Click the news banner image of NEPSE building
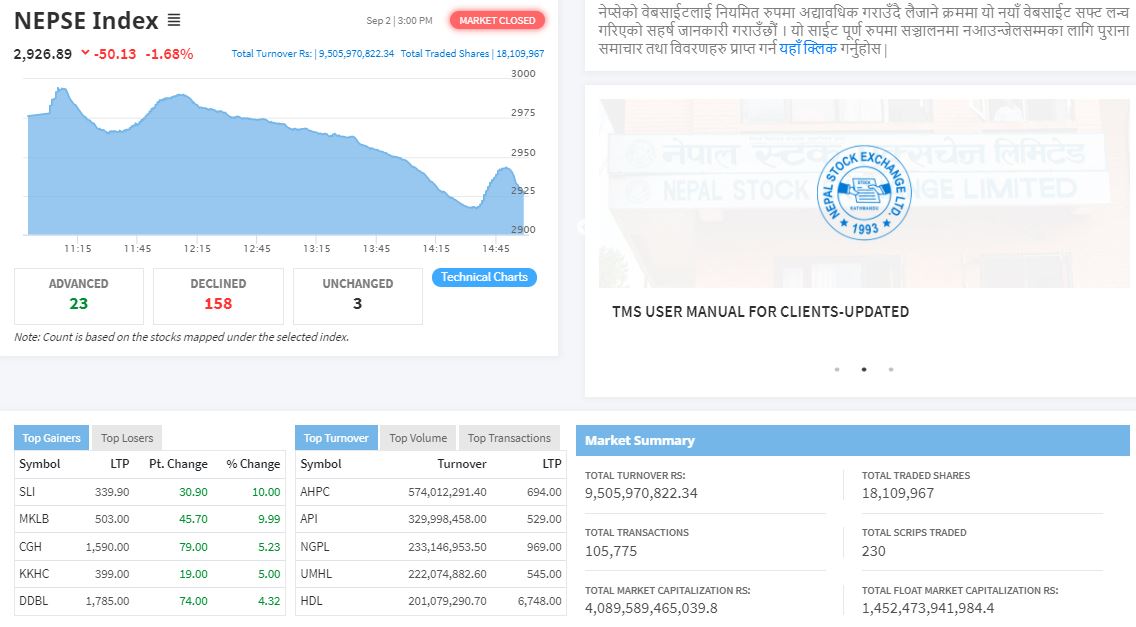 [x=864, y=194]
